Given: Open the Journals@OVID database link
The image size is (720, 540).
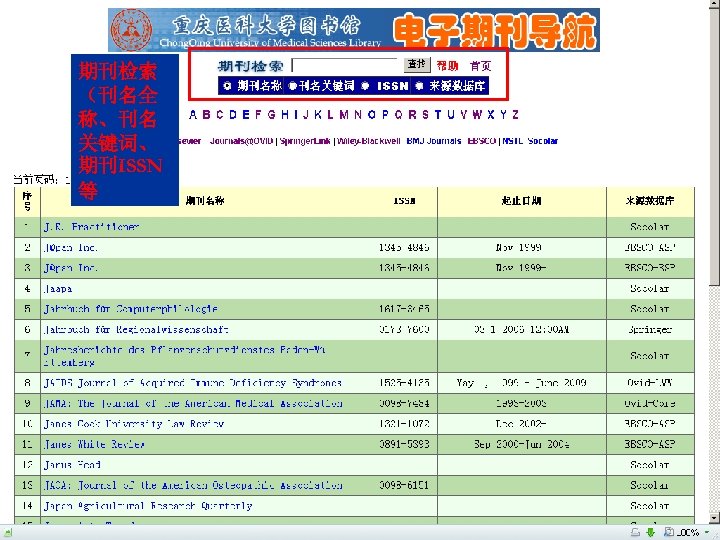Looking at the screenshot, I should 241,141.
